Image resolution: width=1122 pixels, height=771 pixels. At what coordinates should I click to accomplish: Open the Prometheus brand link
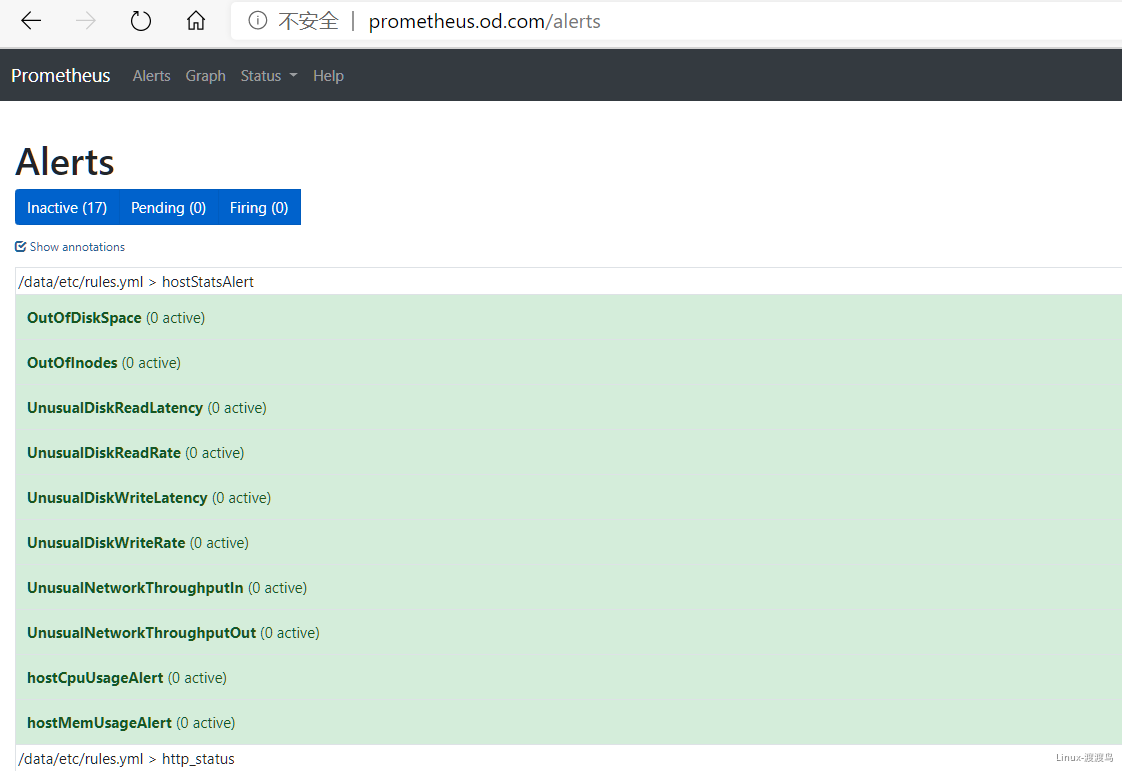(x=61, y=75)
